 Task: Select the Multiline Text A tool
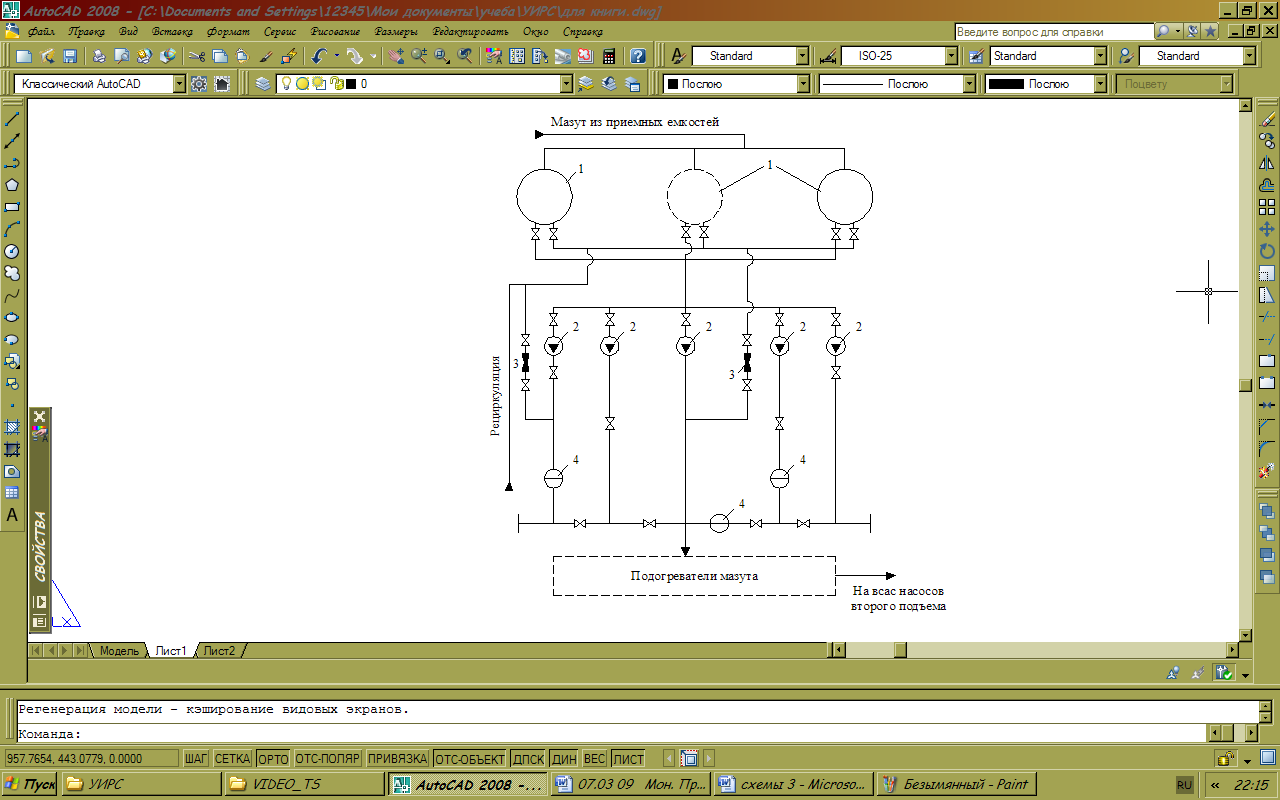13,515
